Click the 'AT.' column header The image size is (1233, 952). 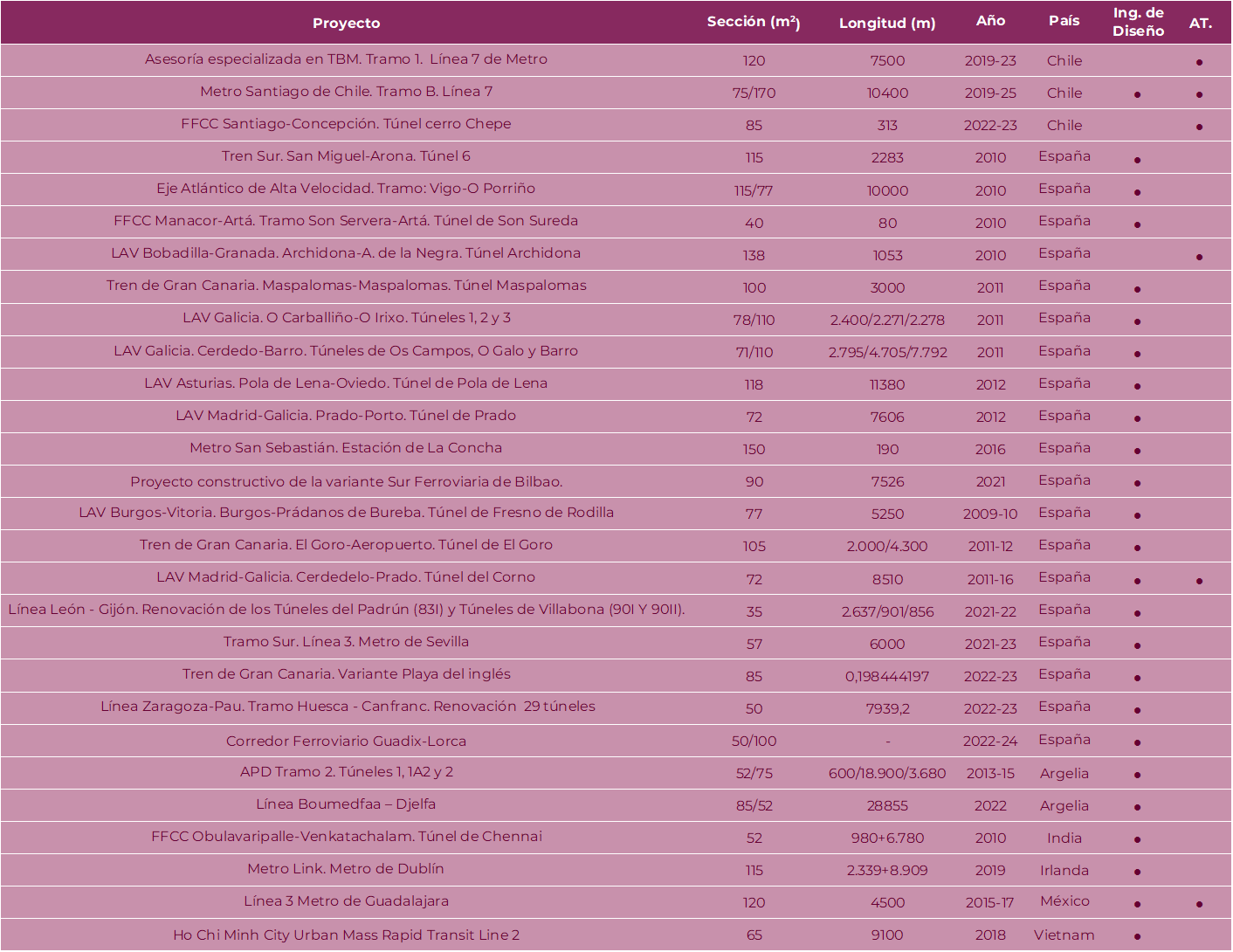click(x=1200, y=23)
